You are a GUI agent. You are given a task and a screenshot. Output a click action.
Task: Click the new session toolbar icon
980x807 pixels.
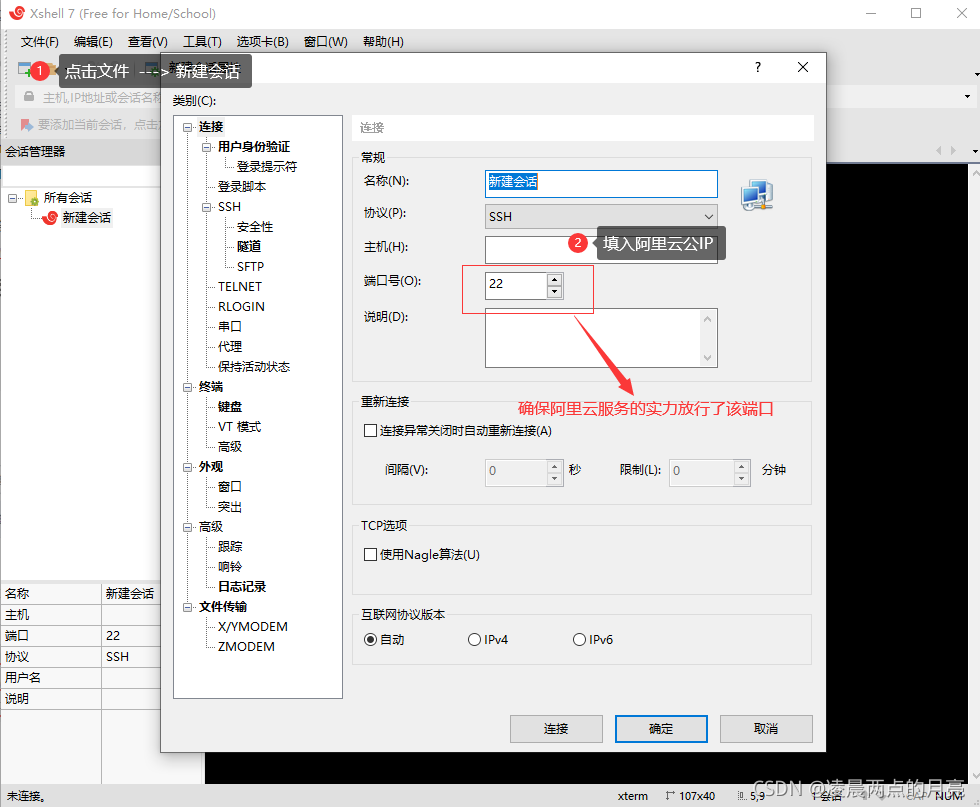[x=25, y=69]
